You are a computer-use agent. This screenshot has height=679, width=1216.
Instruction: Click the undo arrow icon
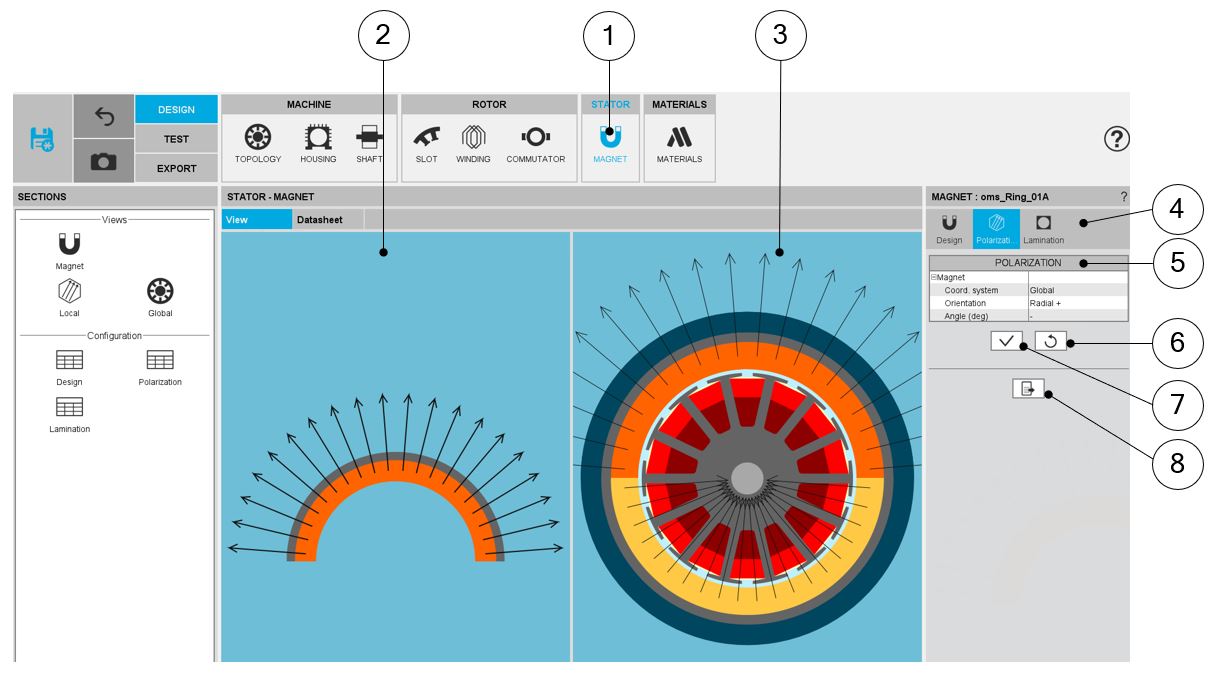[104, 116]
